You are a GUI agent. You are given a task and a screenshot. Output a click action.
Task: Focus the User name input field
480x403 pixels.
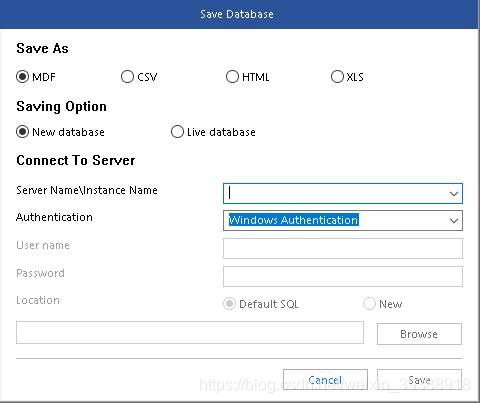click(343, 249)
